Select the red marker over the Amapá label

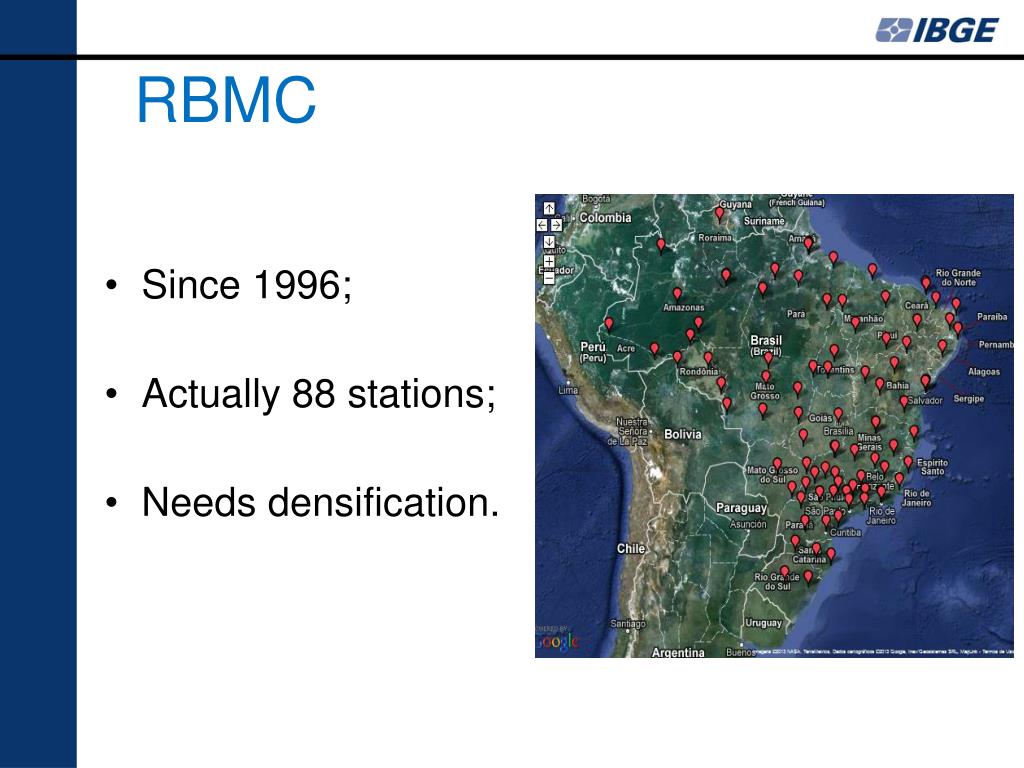pyautogui.click(x=808, y=244)
